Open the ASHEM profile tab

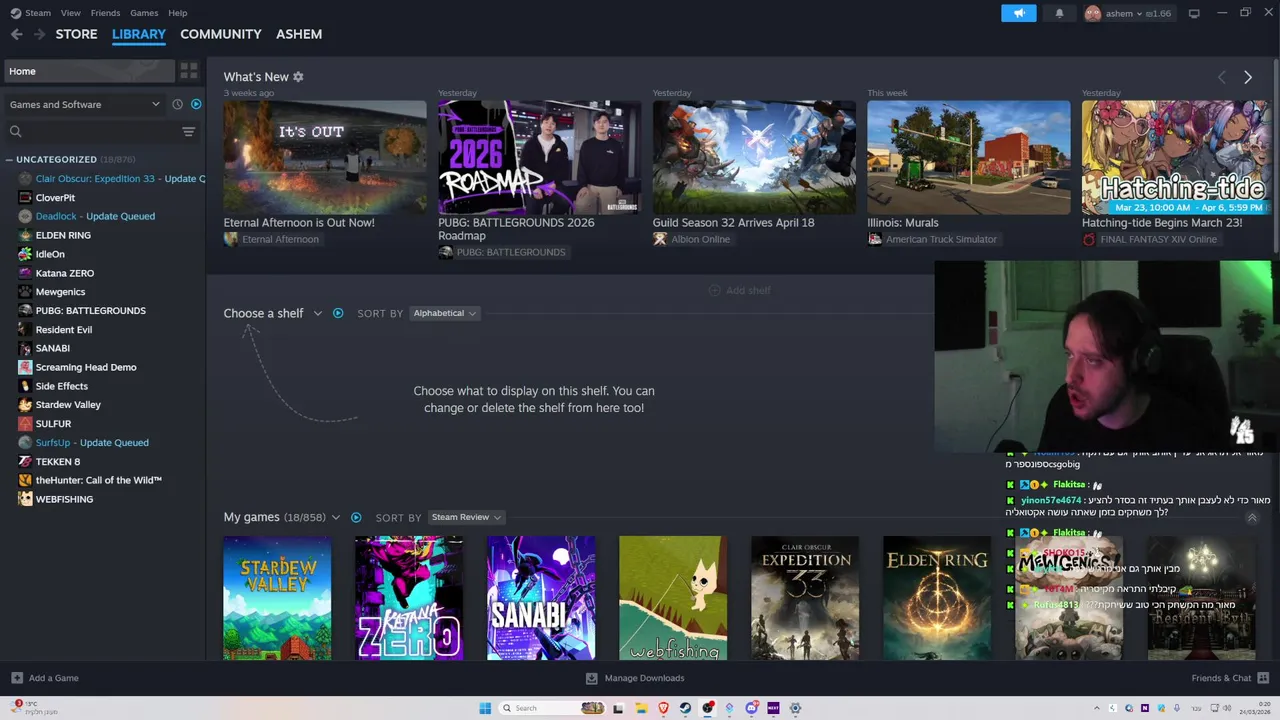299,34
